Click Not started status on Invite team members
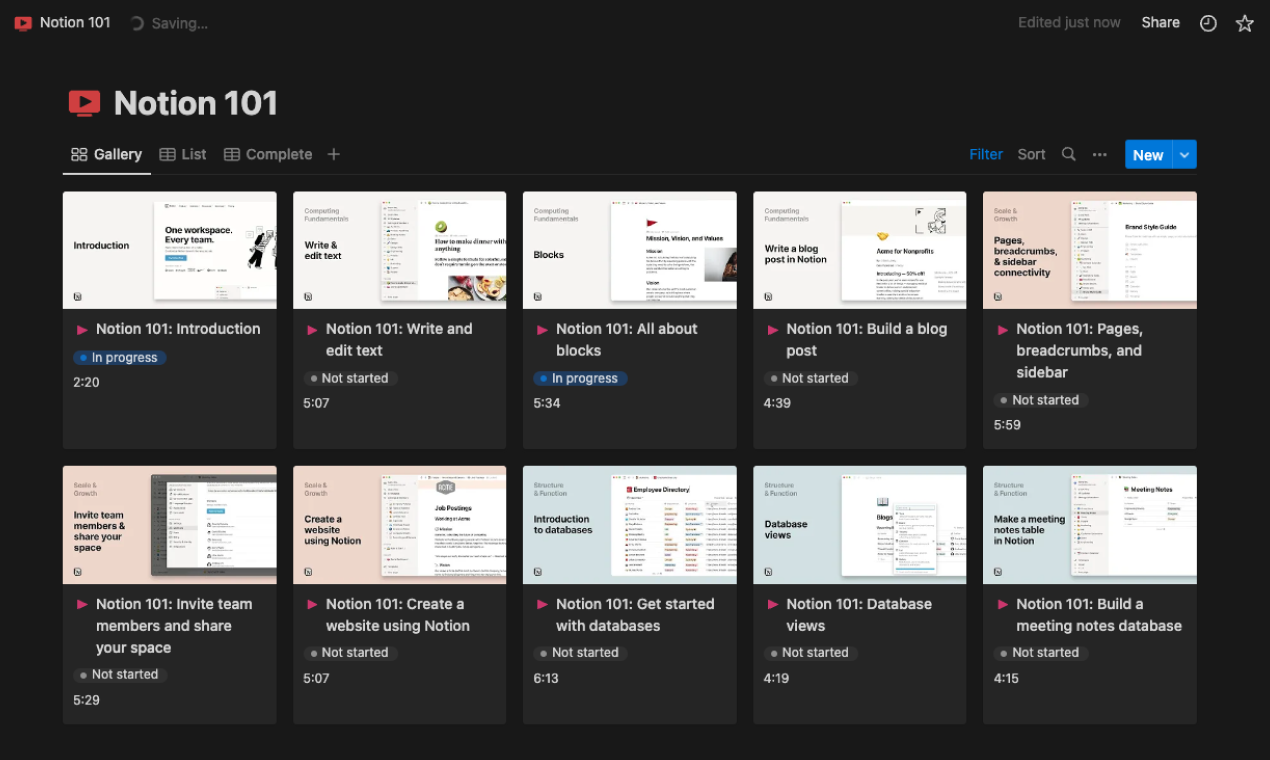The height and width of the screenshot is (760, 1270). (121, 675)
